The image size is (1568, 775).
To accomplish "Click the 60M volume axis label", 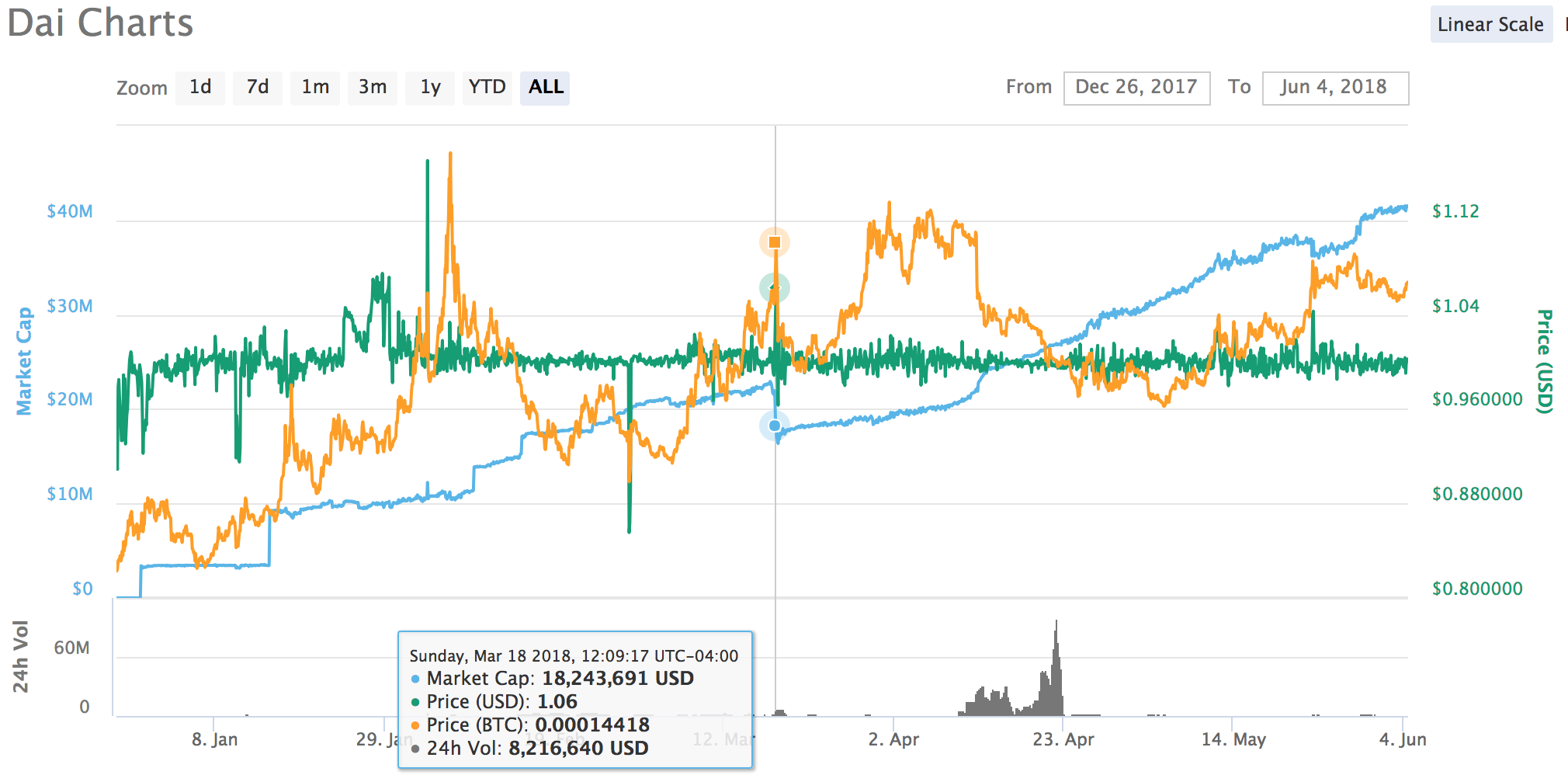I will (72, 648).
